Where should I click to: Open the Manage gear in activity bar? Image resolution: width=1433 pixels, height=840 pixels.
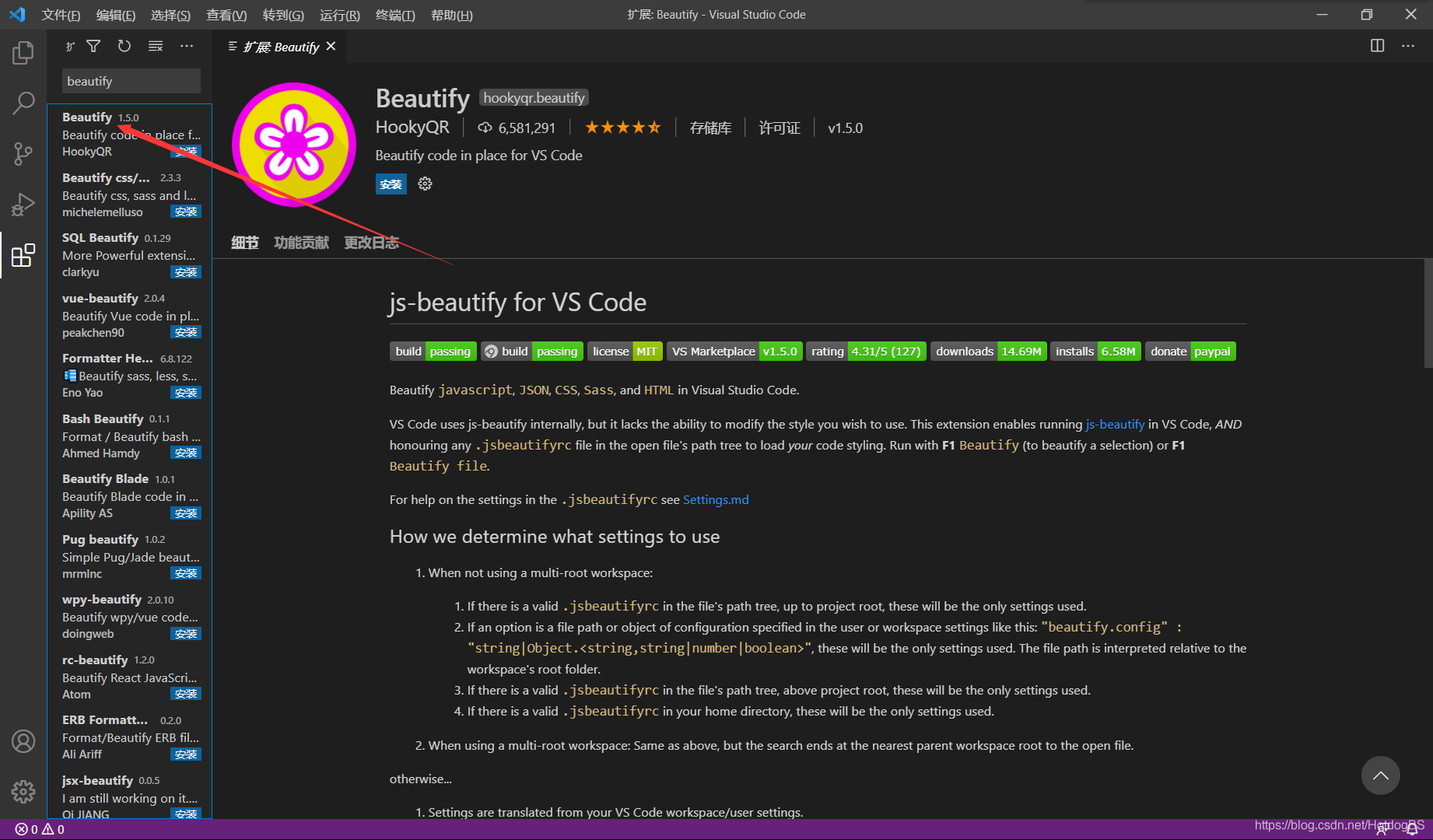[23, 791]
